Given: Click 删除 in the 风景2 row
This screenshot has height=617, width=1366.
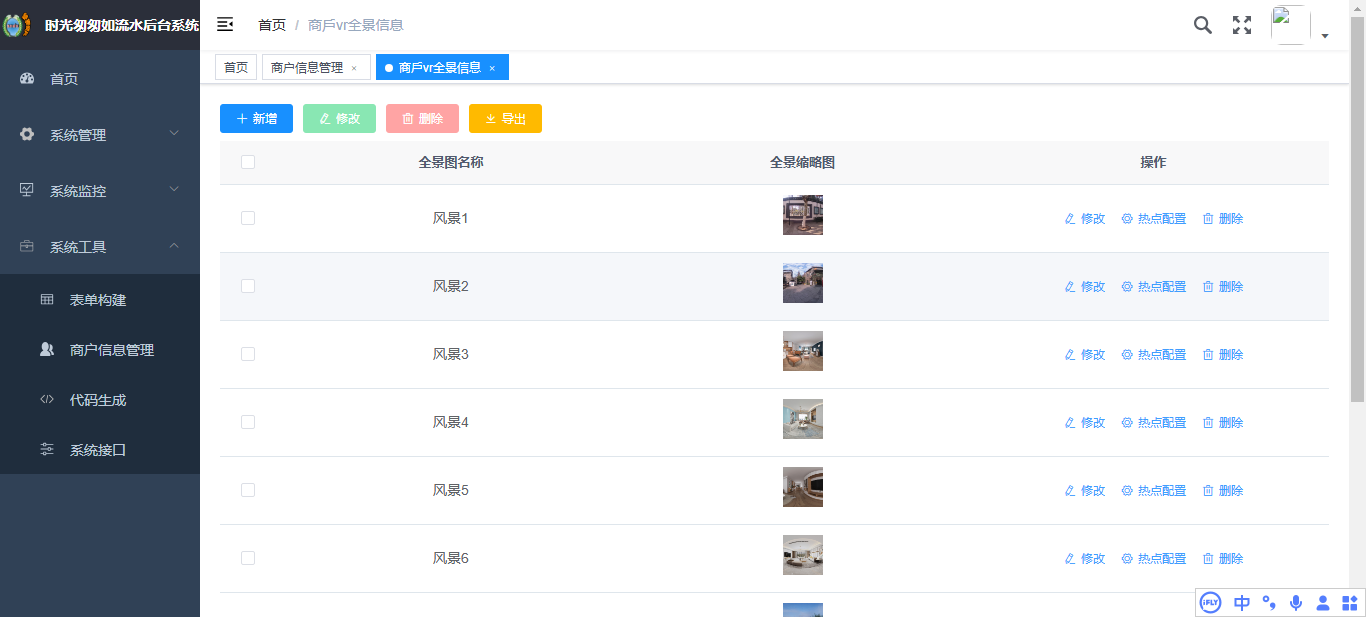Looking at the screenshot, I should [1223, 286].
